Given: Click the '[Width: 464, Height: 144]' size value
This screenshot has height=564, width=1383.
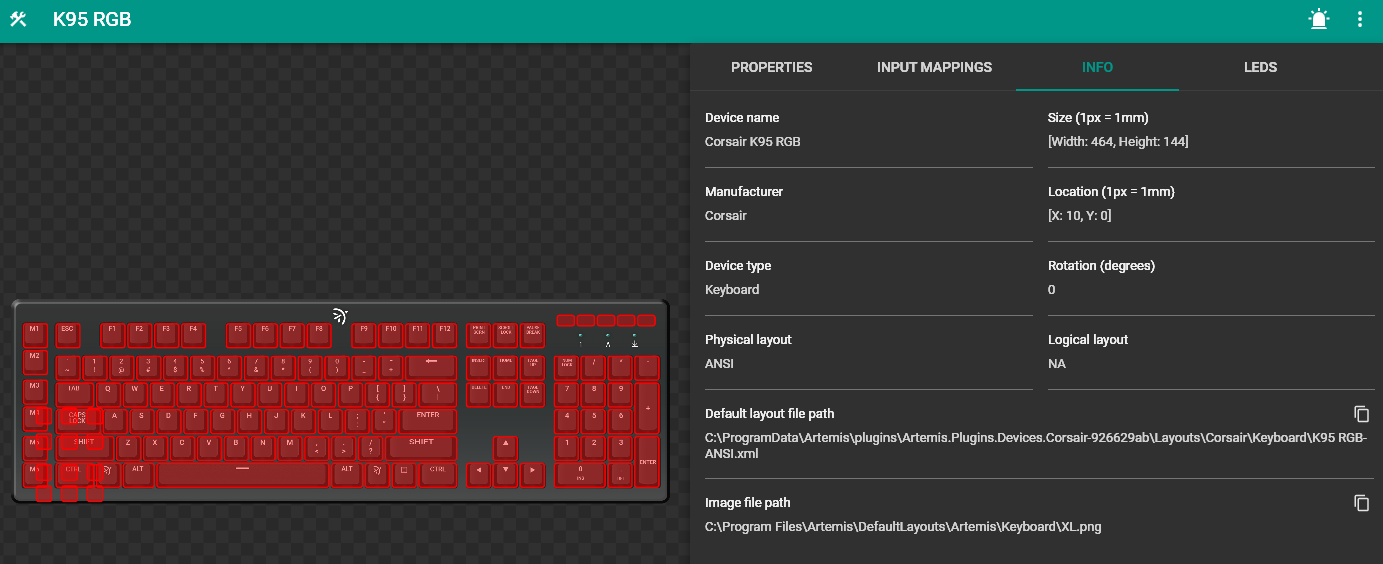Looking at the screenshot, I should (1118, 141).
